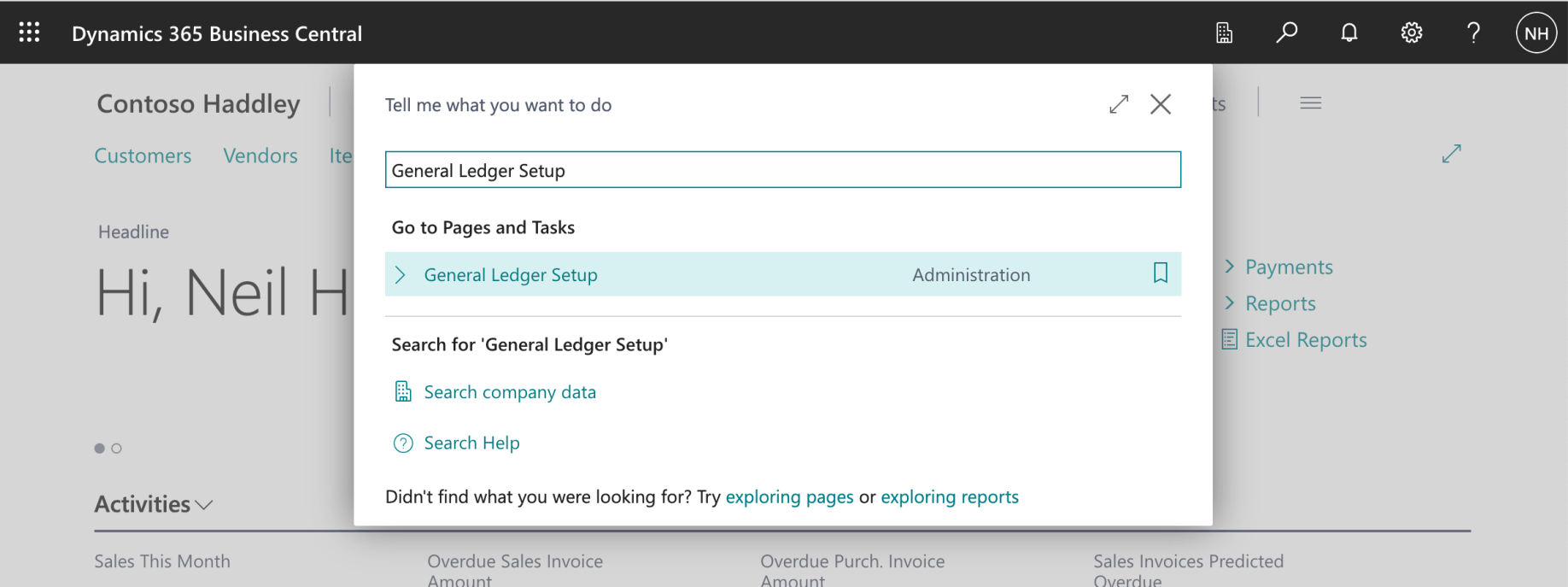This screenshot has width=1568, height=587.
Task: Open the app launcher waffle icon
Action: (x=29, y=32)
